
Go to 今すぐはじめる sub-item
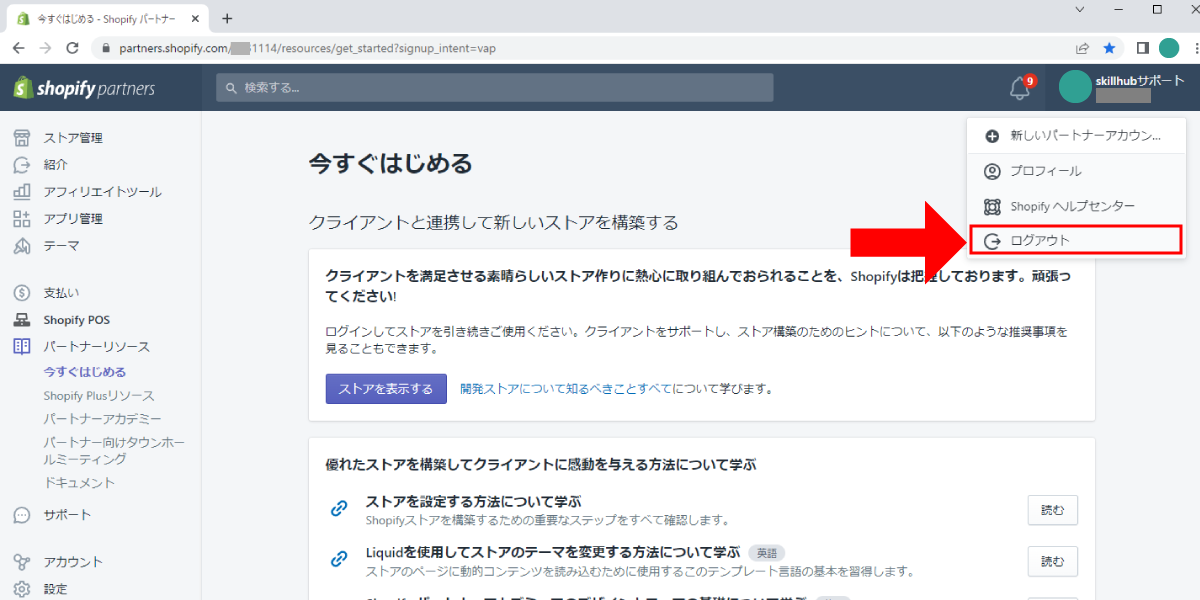85,372
